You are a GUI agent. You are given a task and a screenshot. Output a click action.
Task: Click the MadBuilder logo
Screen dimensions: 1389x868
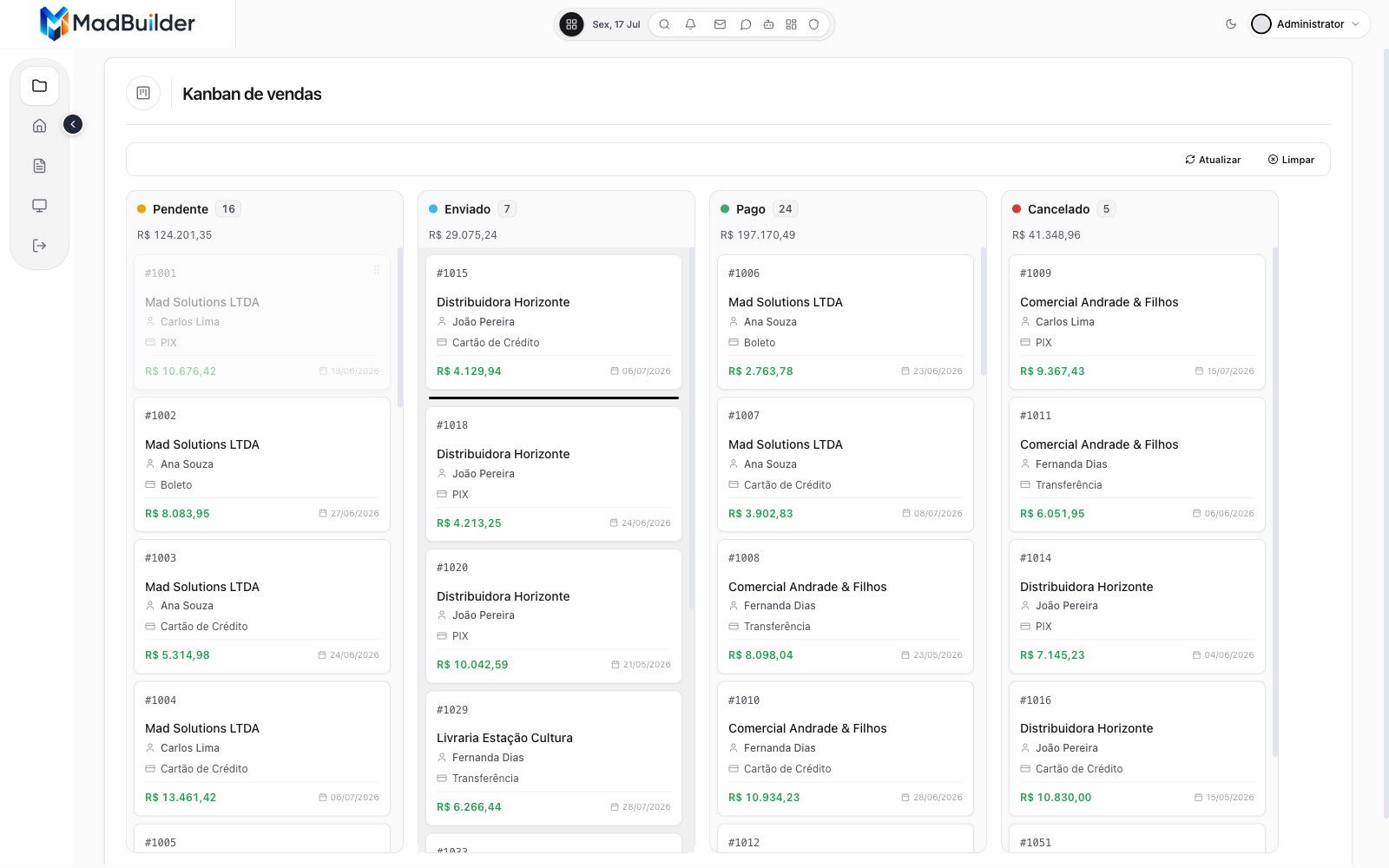tap(117, 23)
